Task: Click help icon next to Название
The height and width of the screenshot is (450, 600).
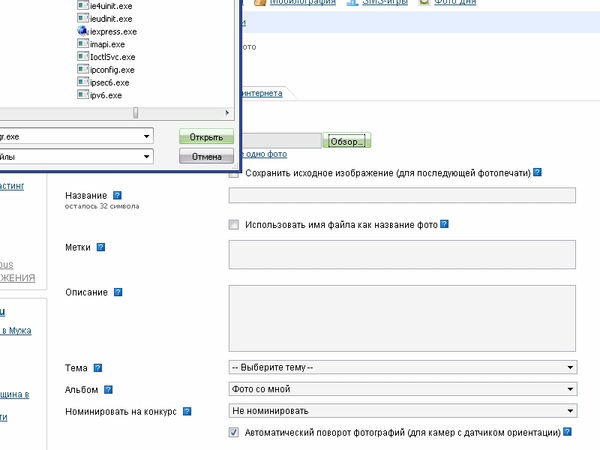Action: click(117, 195)
